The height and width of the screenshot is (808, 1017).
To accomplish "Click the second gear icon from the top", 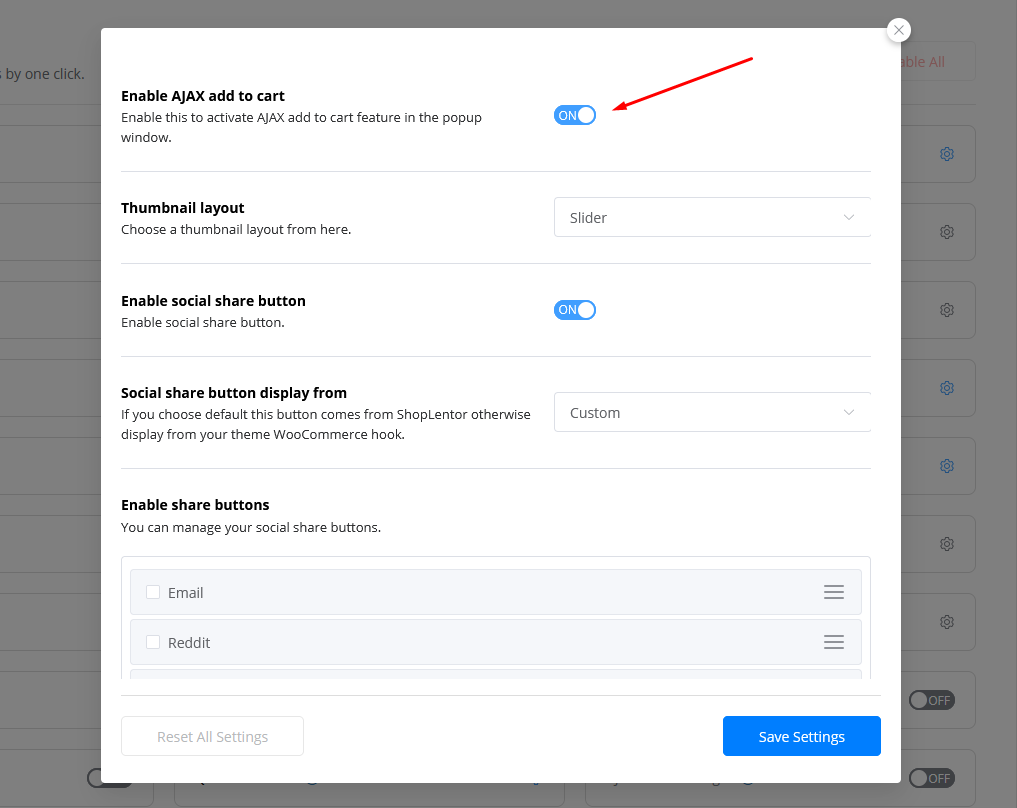I will pyautogui.click(x=946, y=232).
